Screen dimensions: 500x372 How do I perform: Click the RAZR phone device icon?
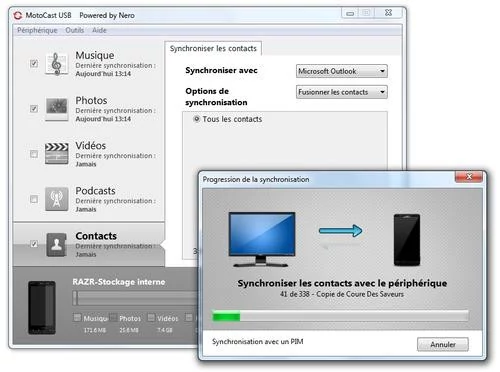pyautogui.click(x=42, y=307)
